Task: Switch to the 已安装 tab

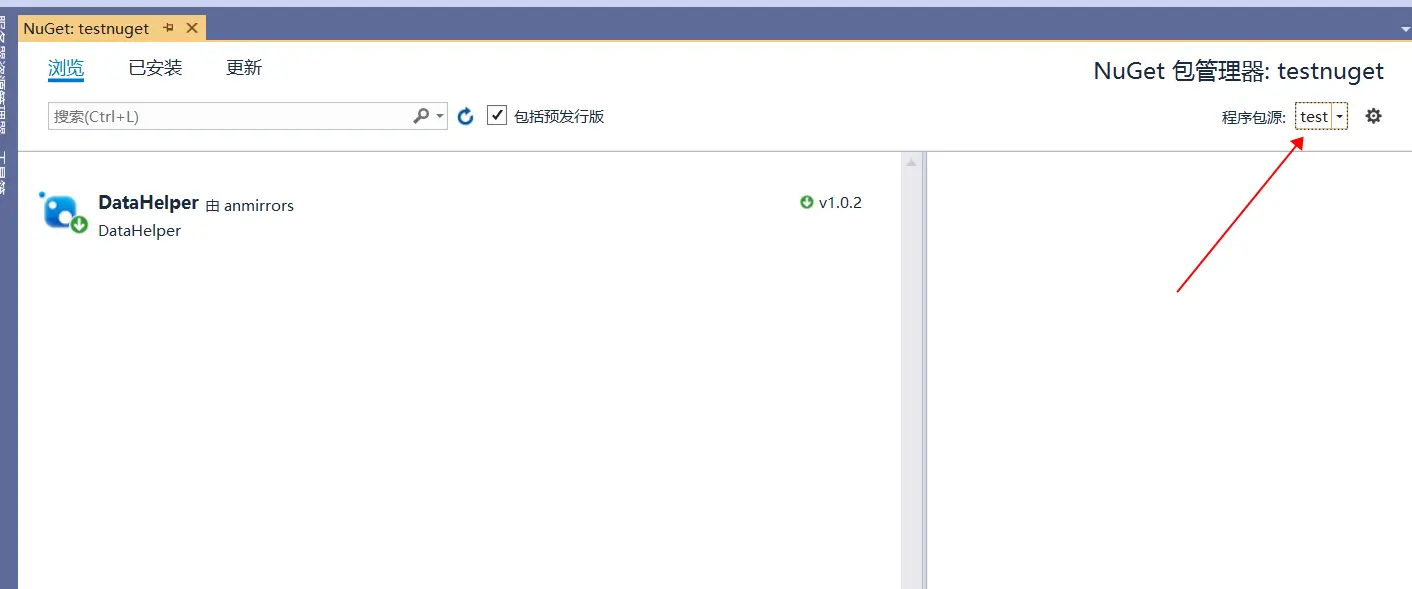Action: click(155, 68)
